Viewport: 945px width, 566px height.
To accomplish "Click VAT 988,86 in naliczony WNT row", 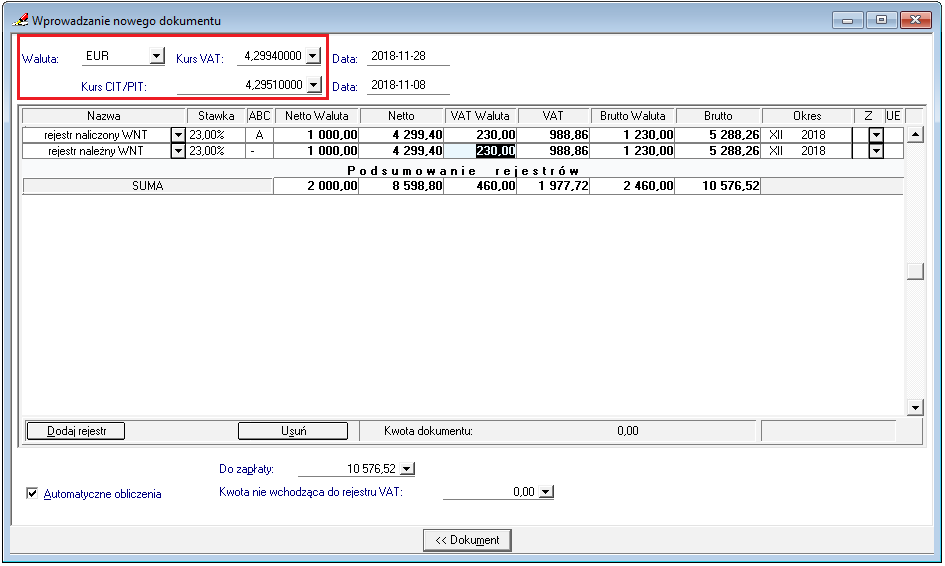I will point(553,135).
